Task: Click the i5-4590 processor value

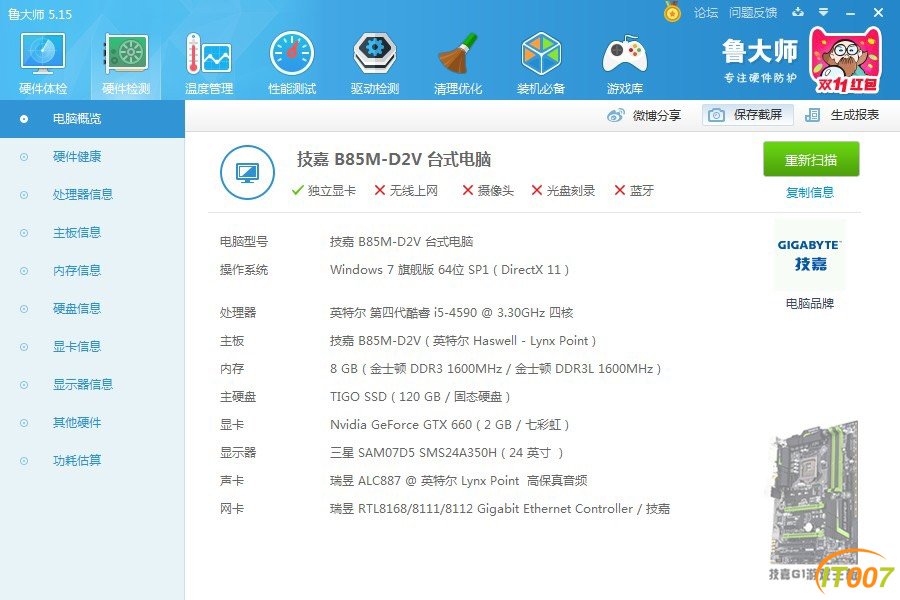Action: 452,313
